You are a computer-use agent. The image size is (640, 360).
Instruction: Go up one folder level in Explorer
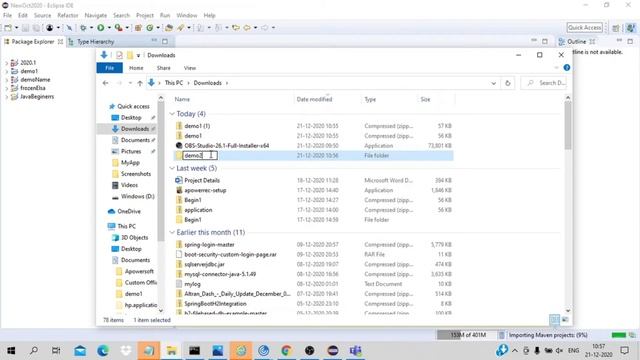[140, 83]
